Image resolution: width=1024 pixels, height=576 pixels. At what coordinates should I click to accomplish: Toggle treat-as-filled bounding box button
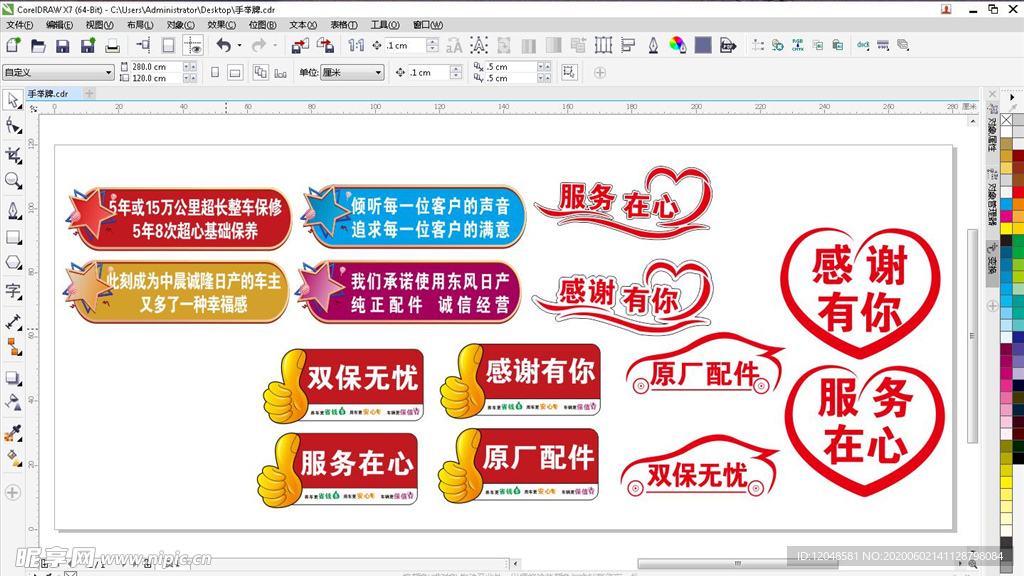[x=569, y=72]
